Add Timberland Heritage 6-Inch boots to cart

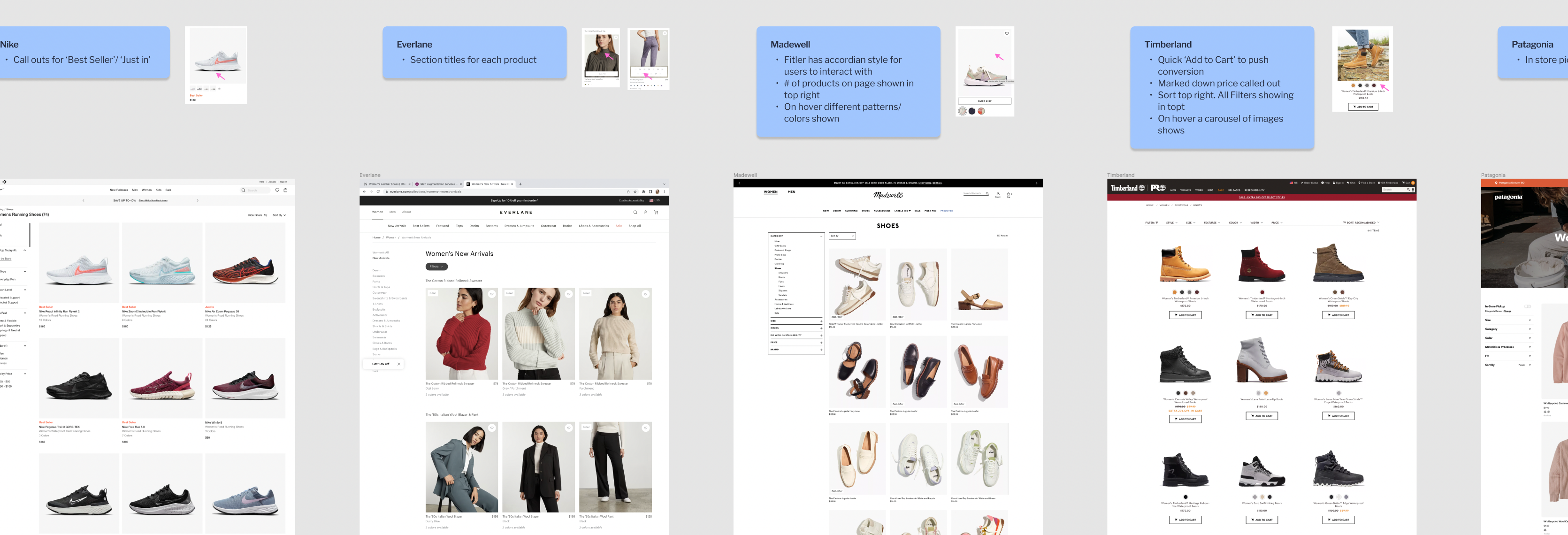[1262, 315]
